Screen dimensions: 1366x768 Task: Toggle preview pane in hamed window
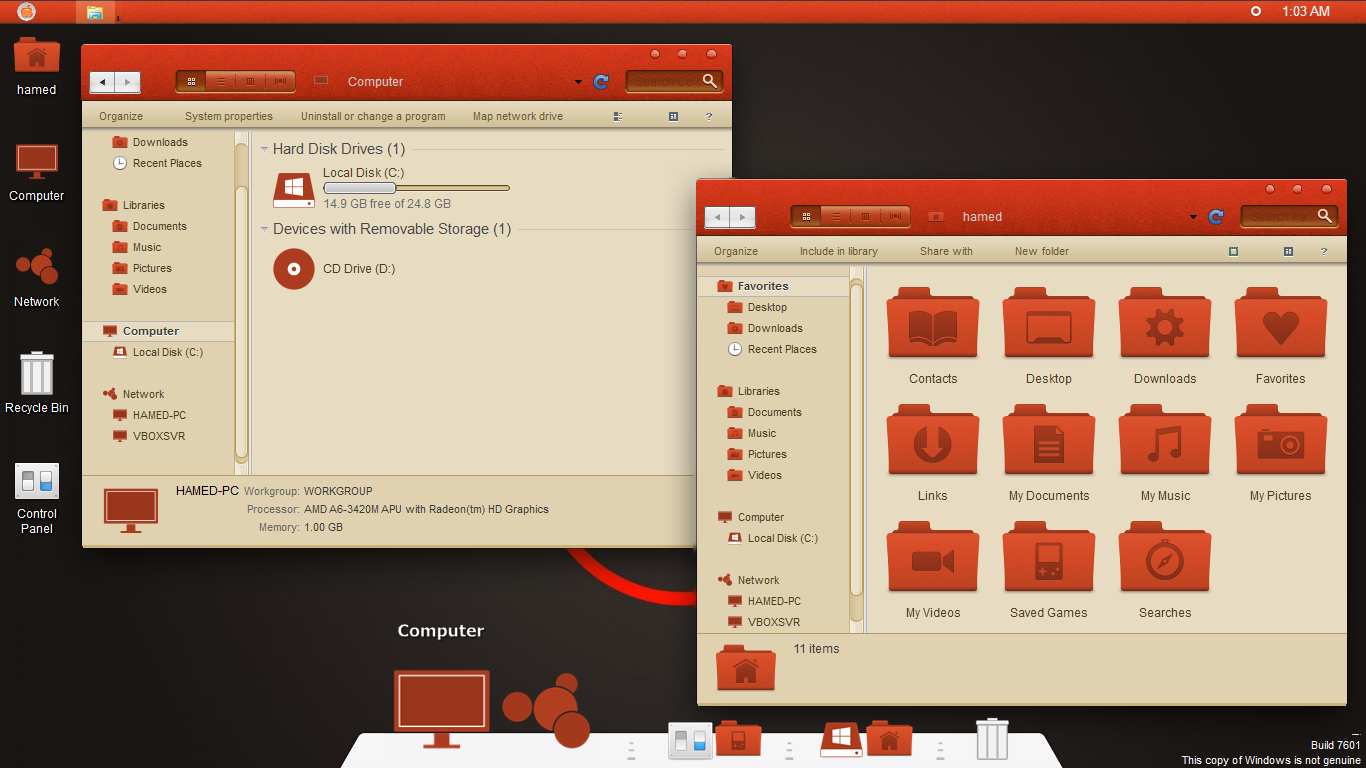click(x=1288, y=252)
